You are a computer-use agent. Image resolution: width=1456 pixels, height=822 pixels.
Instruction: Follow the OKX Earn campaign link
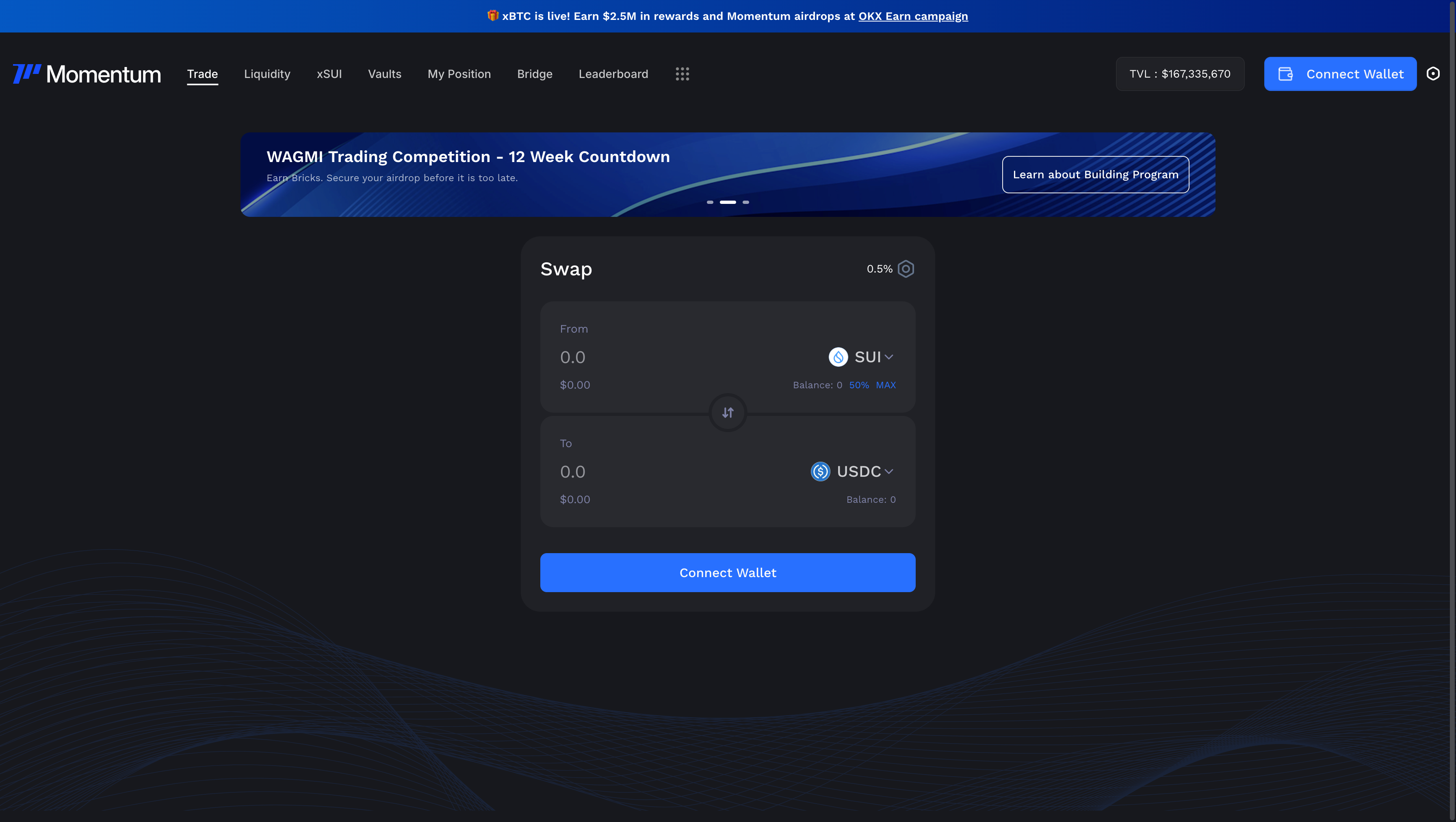(913, 16)
